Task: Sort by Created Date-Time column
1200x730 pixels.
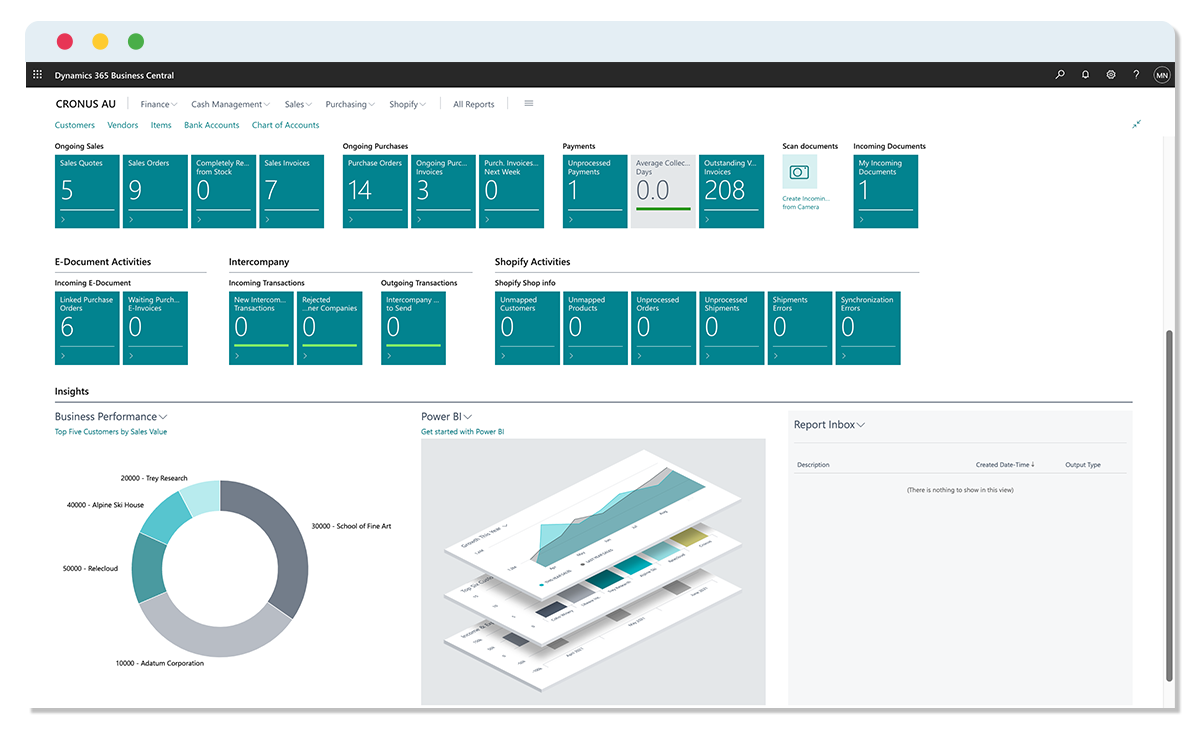Action: (1005, 465)
